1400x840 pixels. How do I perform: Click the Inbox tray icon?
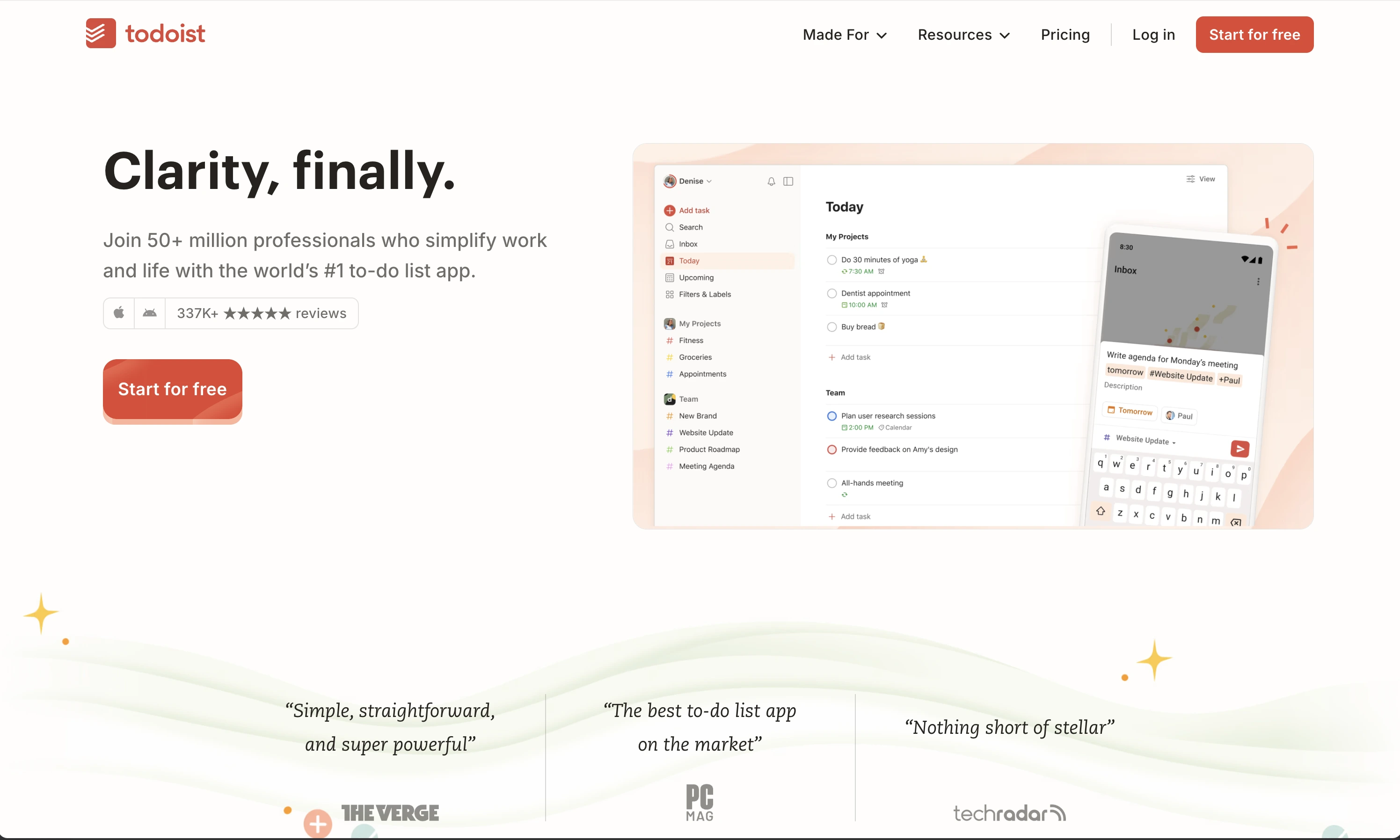coord(669,244)
